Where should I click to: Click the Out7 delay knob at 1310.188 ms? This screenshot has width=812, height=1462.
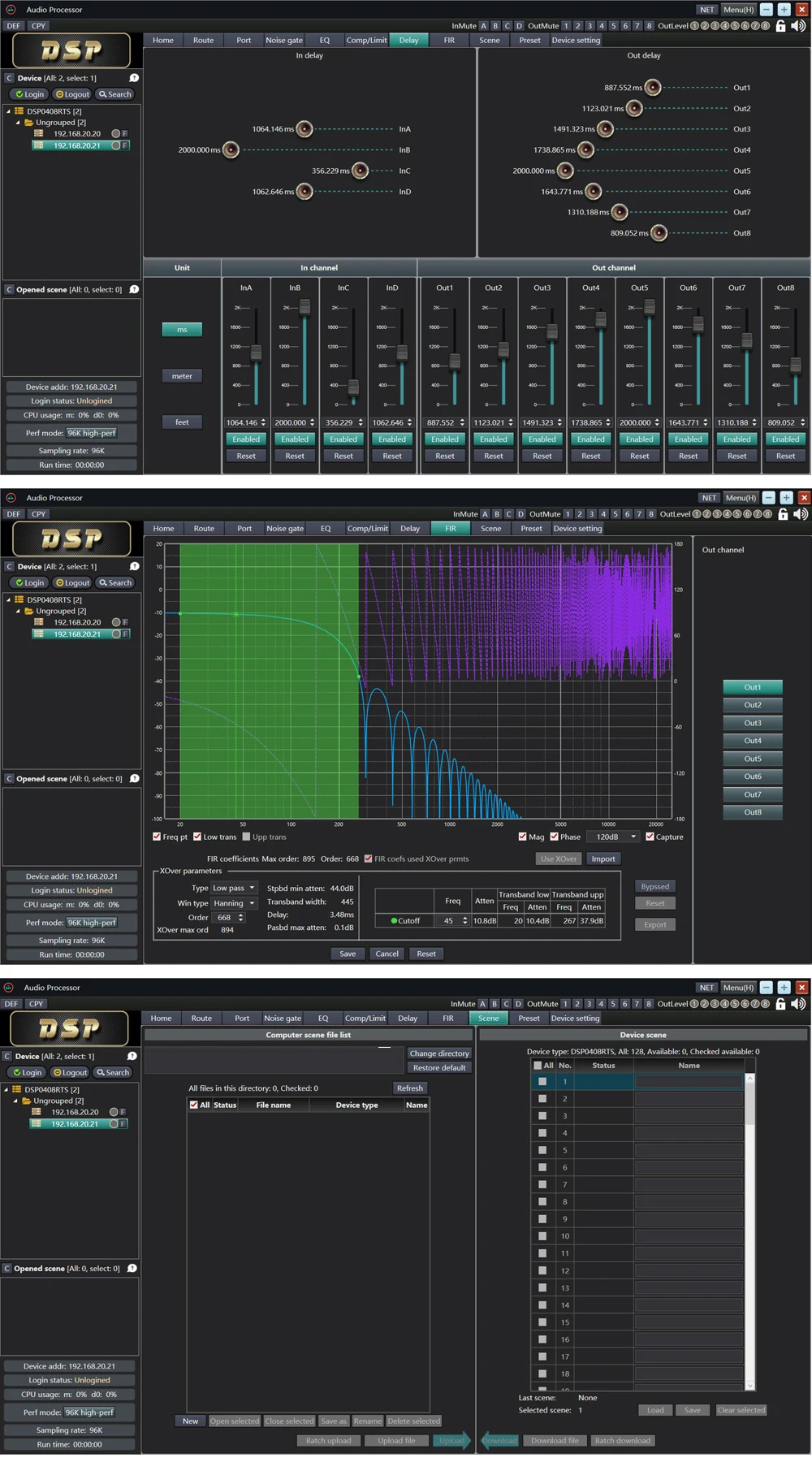(620, 212)
